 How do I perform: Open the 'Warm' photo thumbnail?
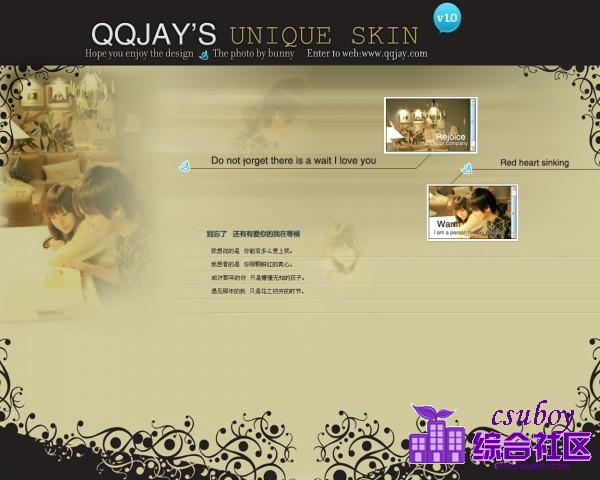tap(471, 212)
